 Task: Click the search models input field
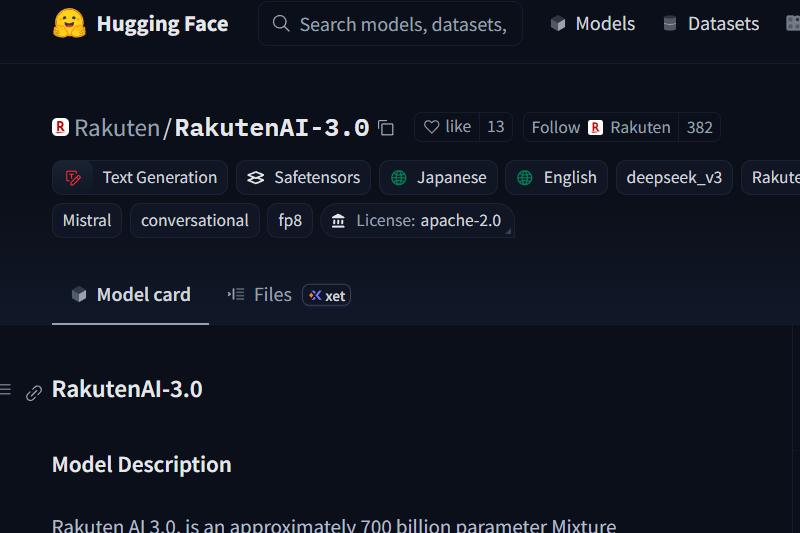[400, 23]
